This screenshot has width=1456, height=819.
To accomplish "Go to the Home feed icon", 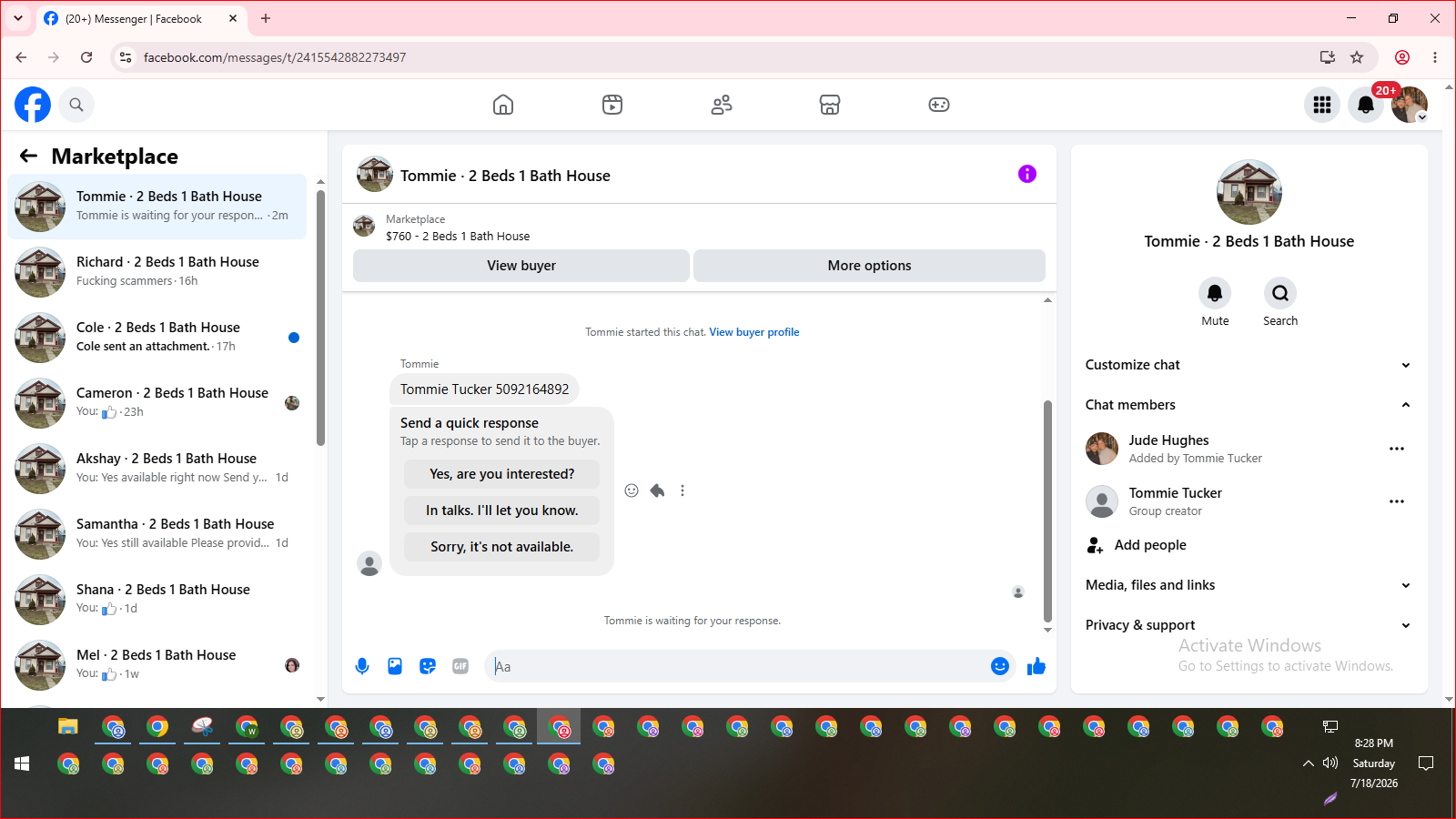I will pyautogui.click(x=503, y=105).
